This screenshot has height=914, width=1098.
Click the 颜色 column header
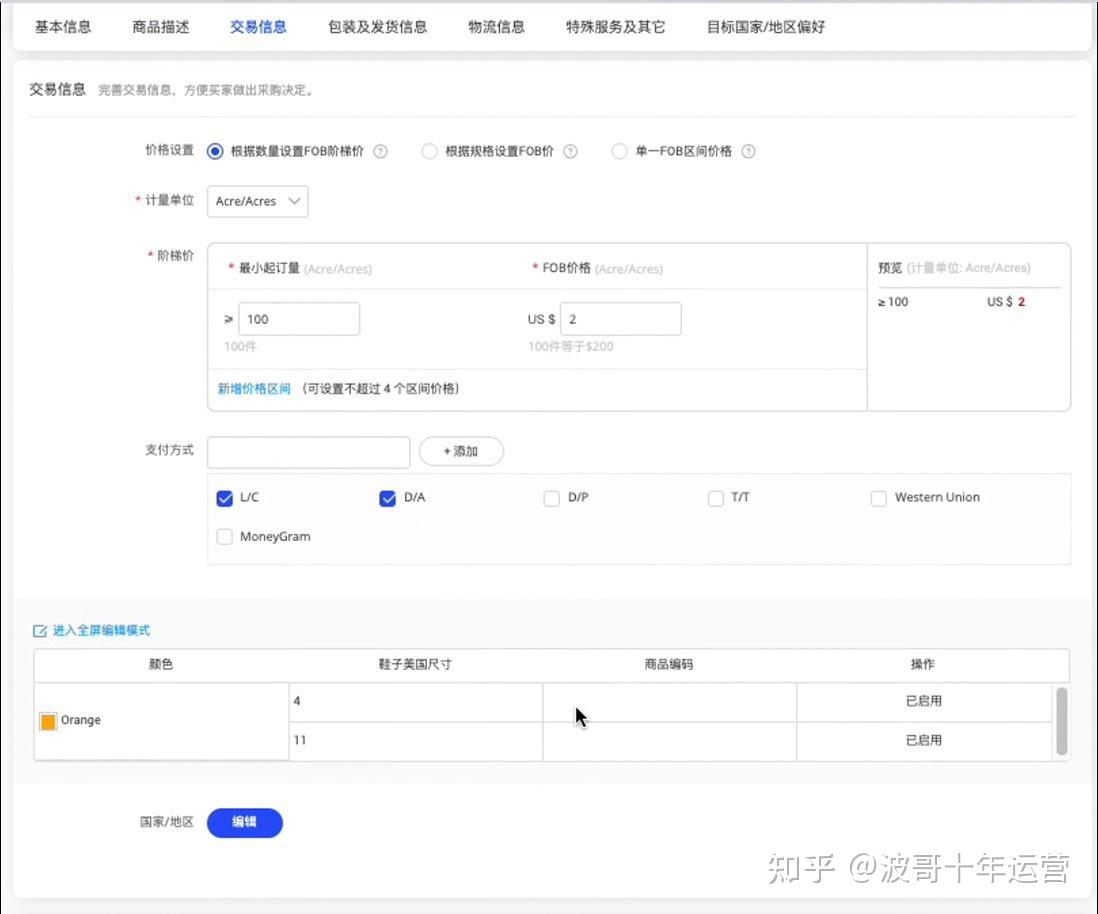pyautogui.click(x=161, y=665)
